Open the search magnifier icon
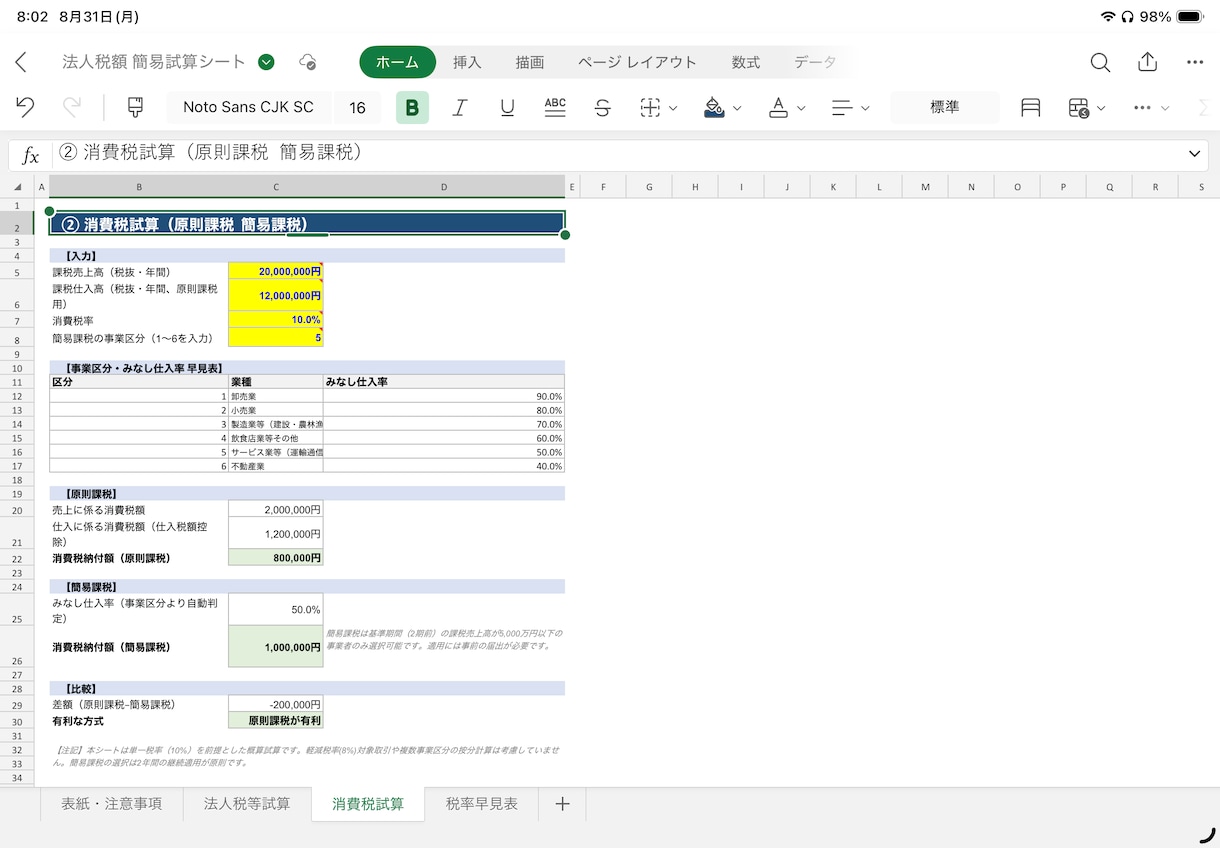Viewport: 1220px width, 848px height. click(1100, 62)
